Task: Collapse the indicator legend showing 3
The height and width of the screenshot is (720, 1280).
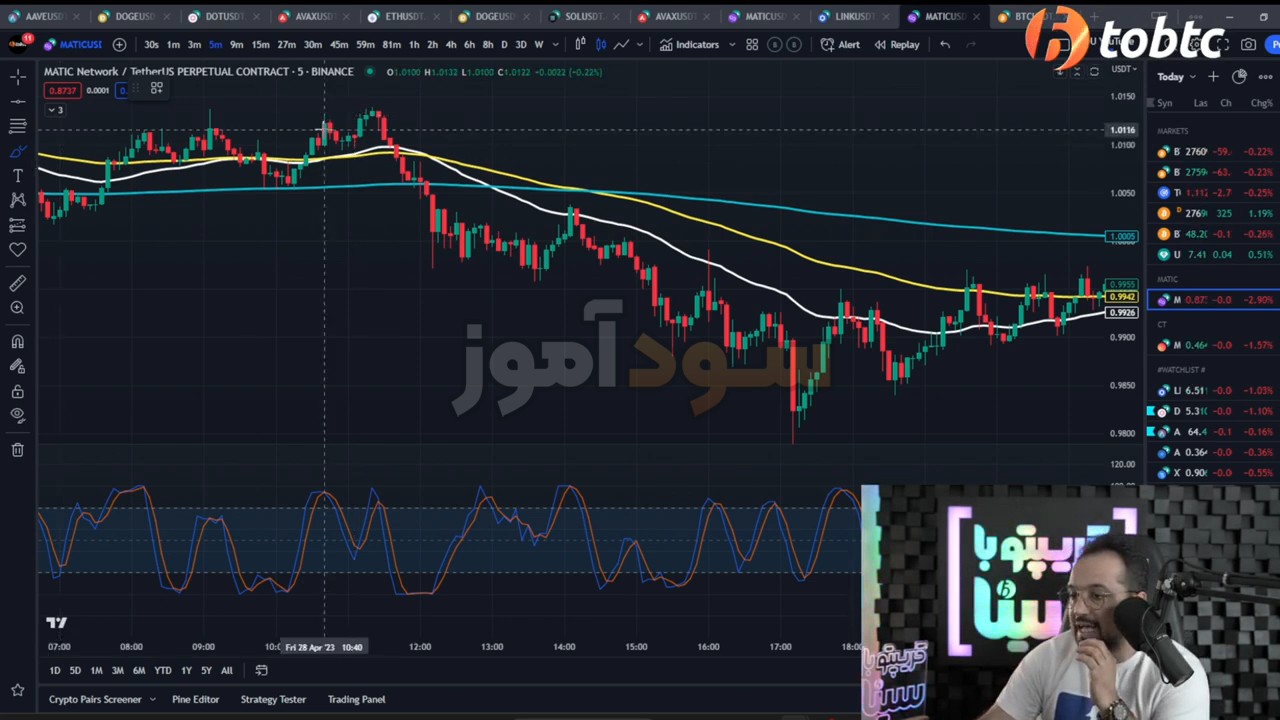Action: [55, 110]
